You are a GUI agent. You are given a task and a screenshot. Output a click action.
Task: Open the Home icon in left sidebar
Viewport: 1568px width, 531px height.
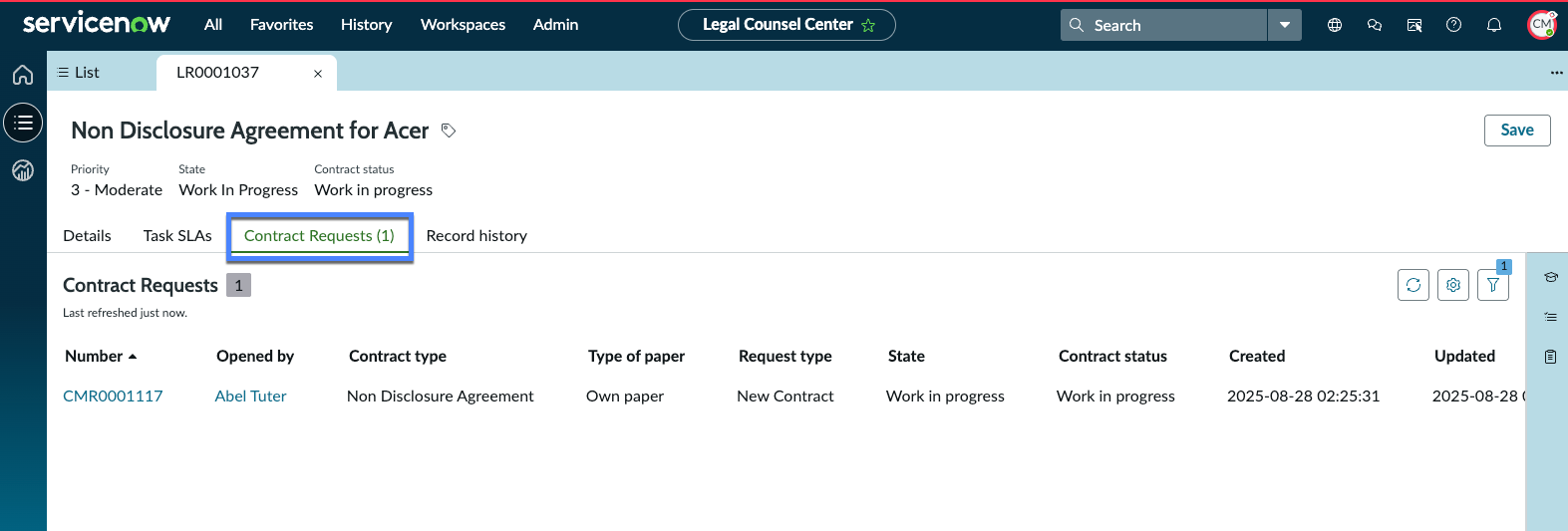click(23, 75)
